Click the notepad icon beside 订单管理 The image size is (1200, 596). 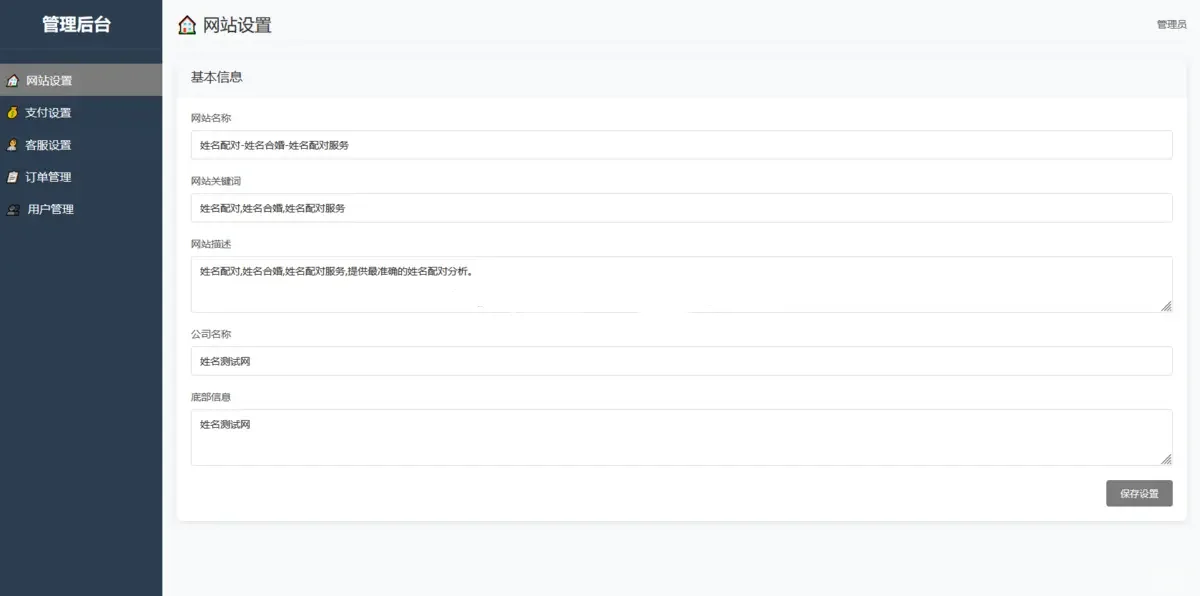tap(13, 177)
